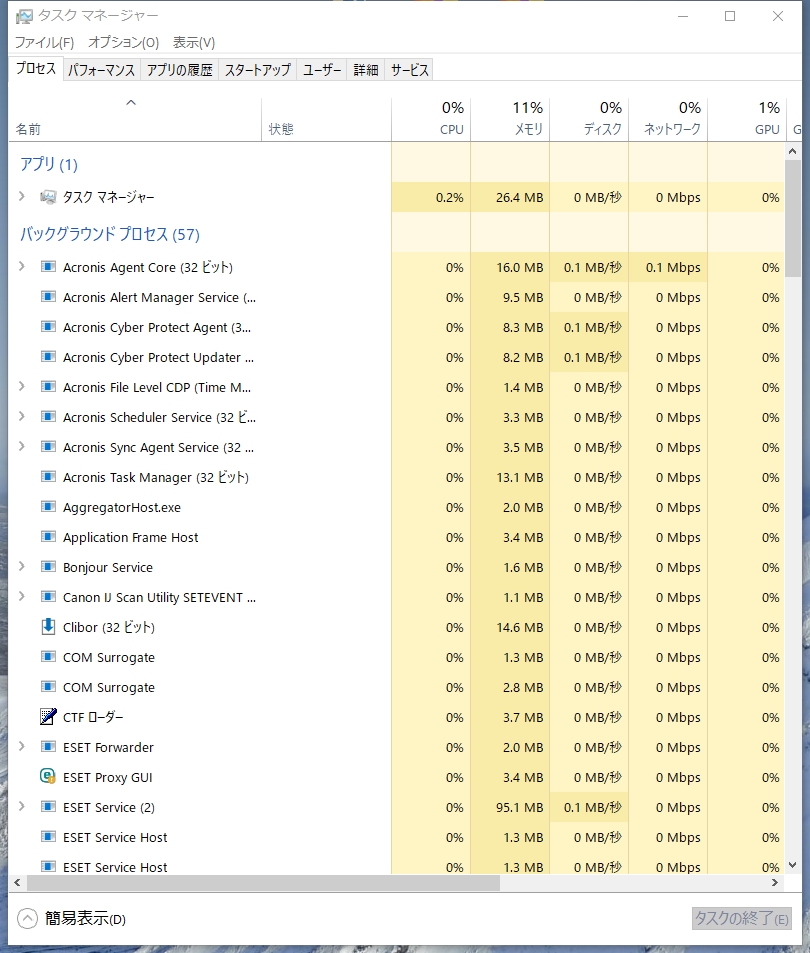Click the Acronis Cyber Protect Agent icon
Viewport: 810px width, 953px height.
click(48, 327)
